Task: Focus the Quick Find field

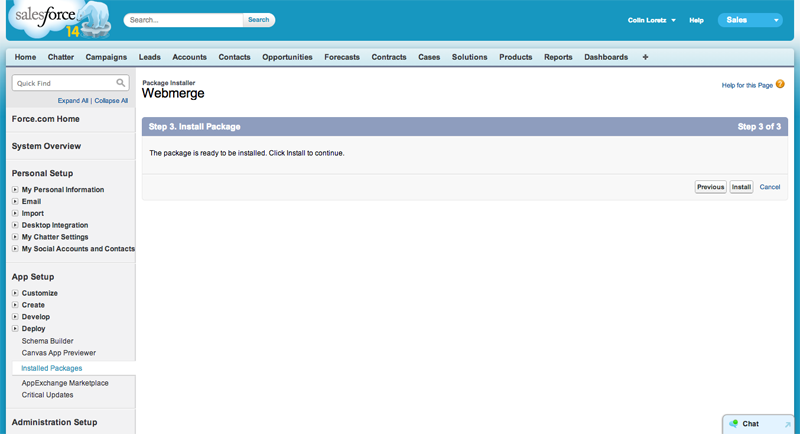Action: 70,83
